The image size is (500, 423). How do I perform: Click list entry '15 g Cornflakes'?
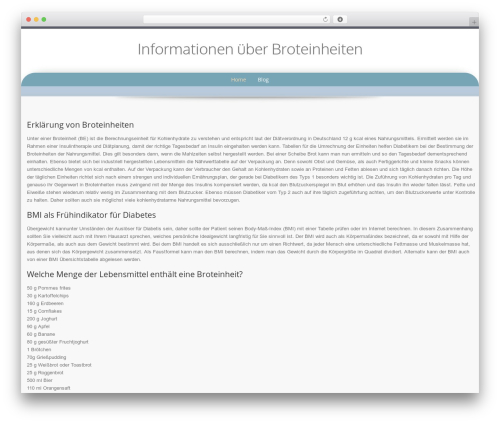tap(44, 311)
